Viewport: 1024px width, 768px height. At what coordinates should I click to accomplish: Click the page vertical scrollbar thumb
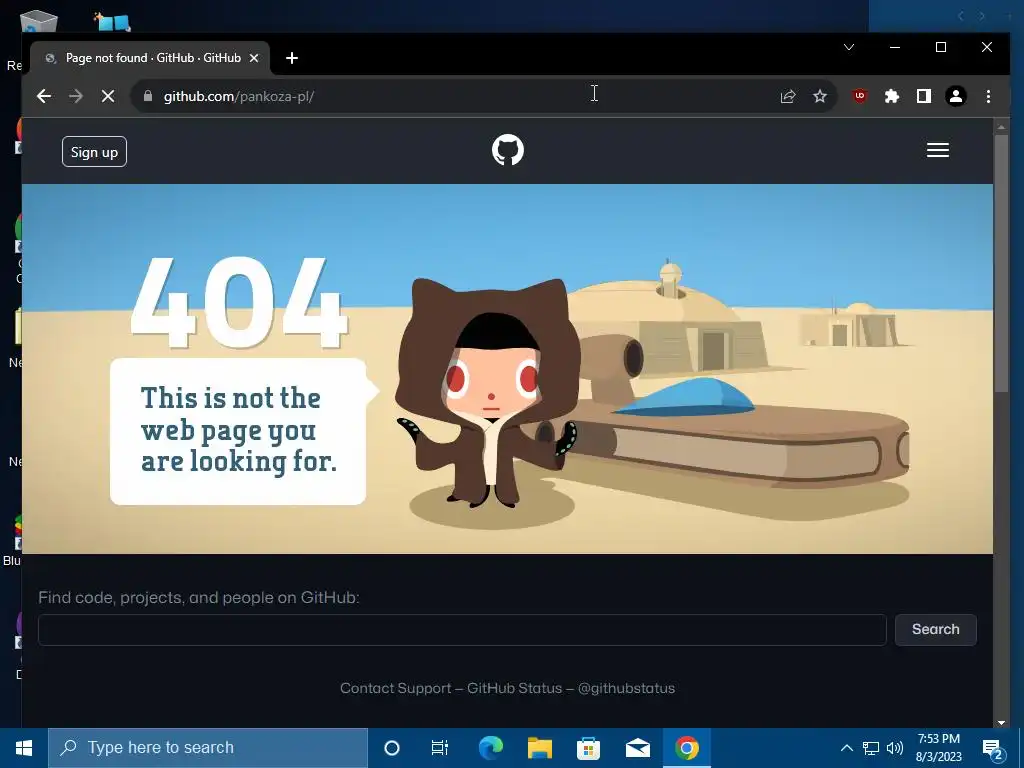coord(1001,263)
